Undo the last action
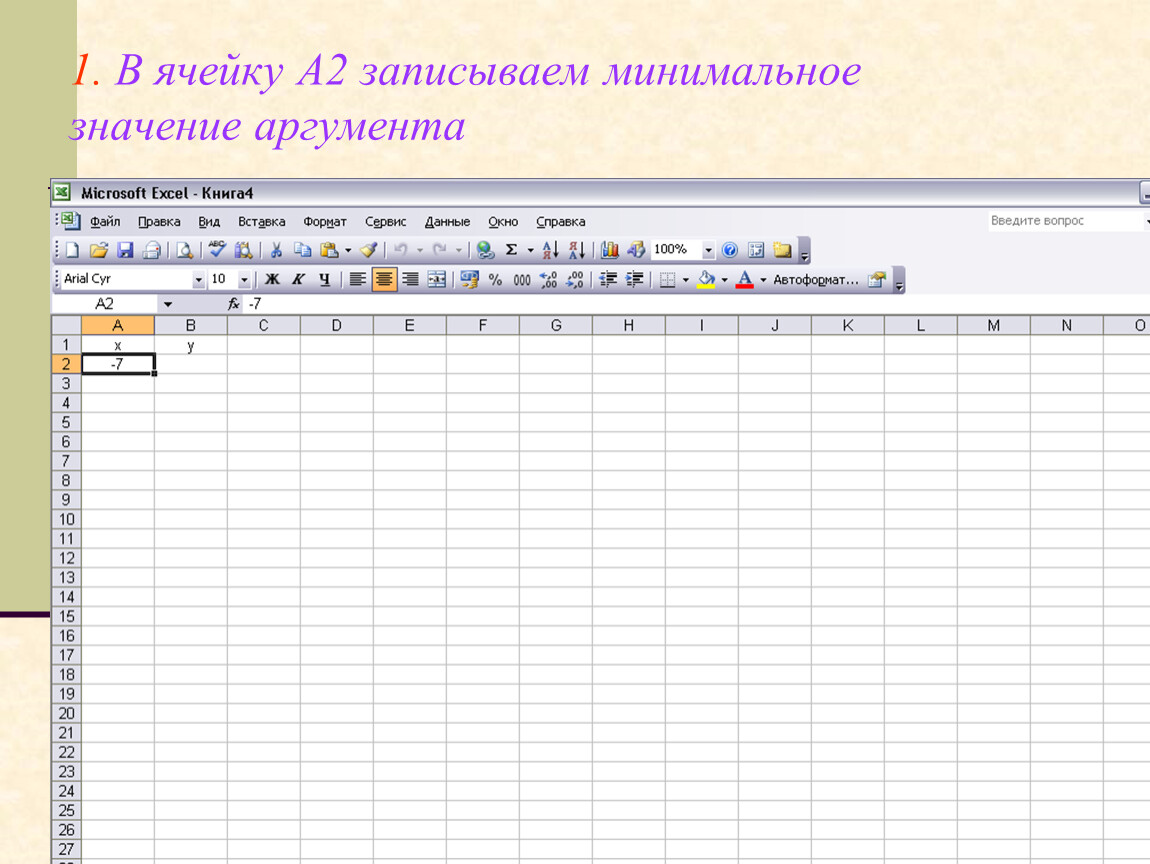The height and width of the screenshot is (864, 1150). [400, 250]
